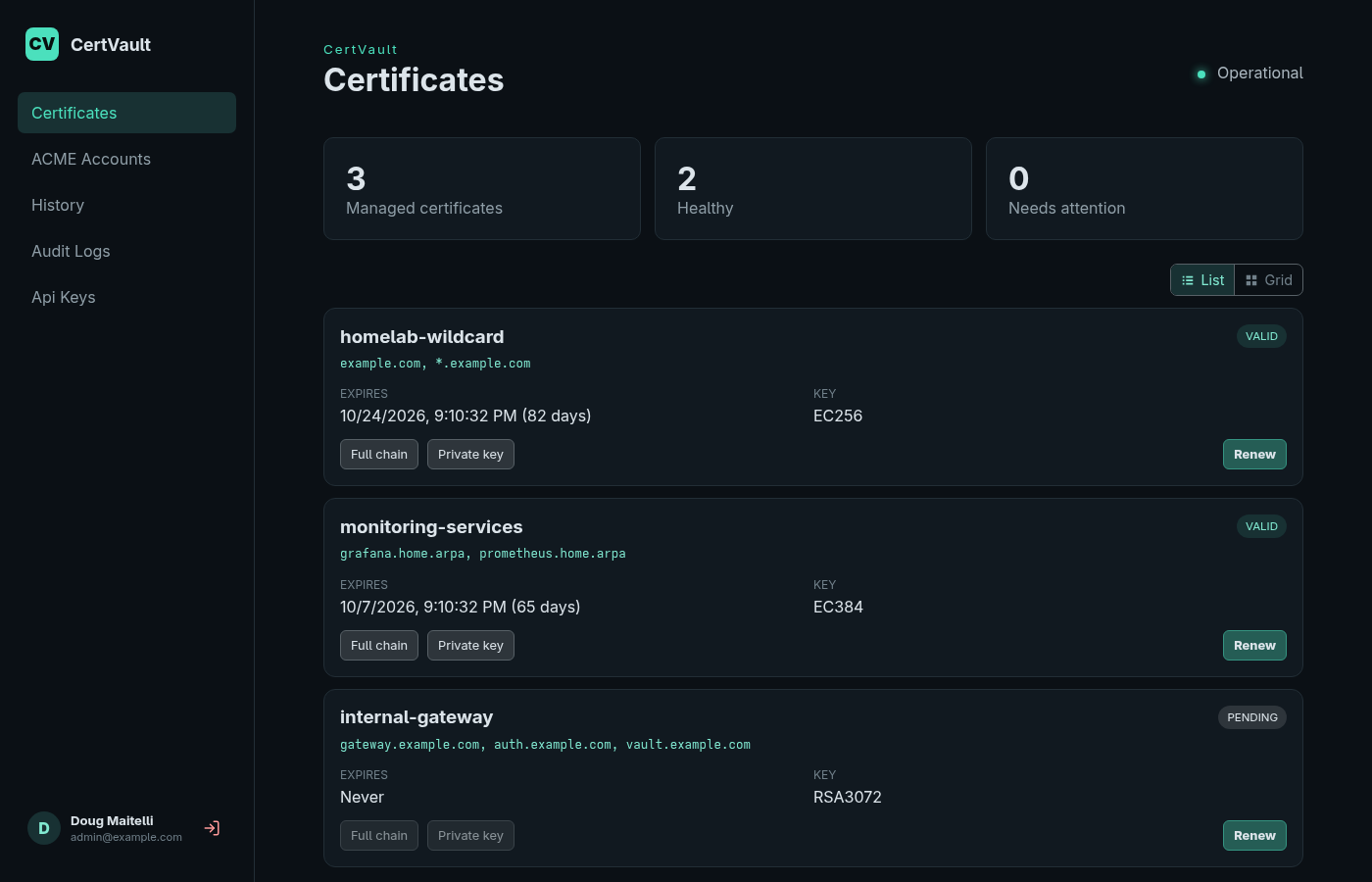Click the homelab-wildcard certificate title
Screen dimensions: 1372x882
[x=422, y=336]
